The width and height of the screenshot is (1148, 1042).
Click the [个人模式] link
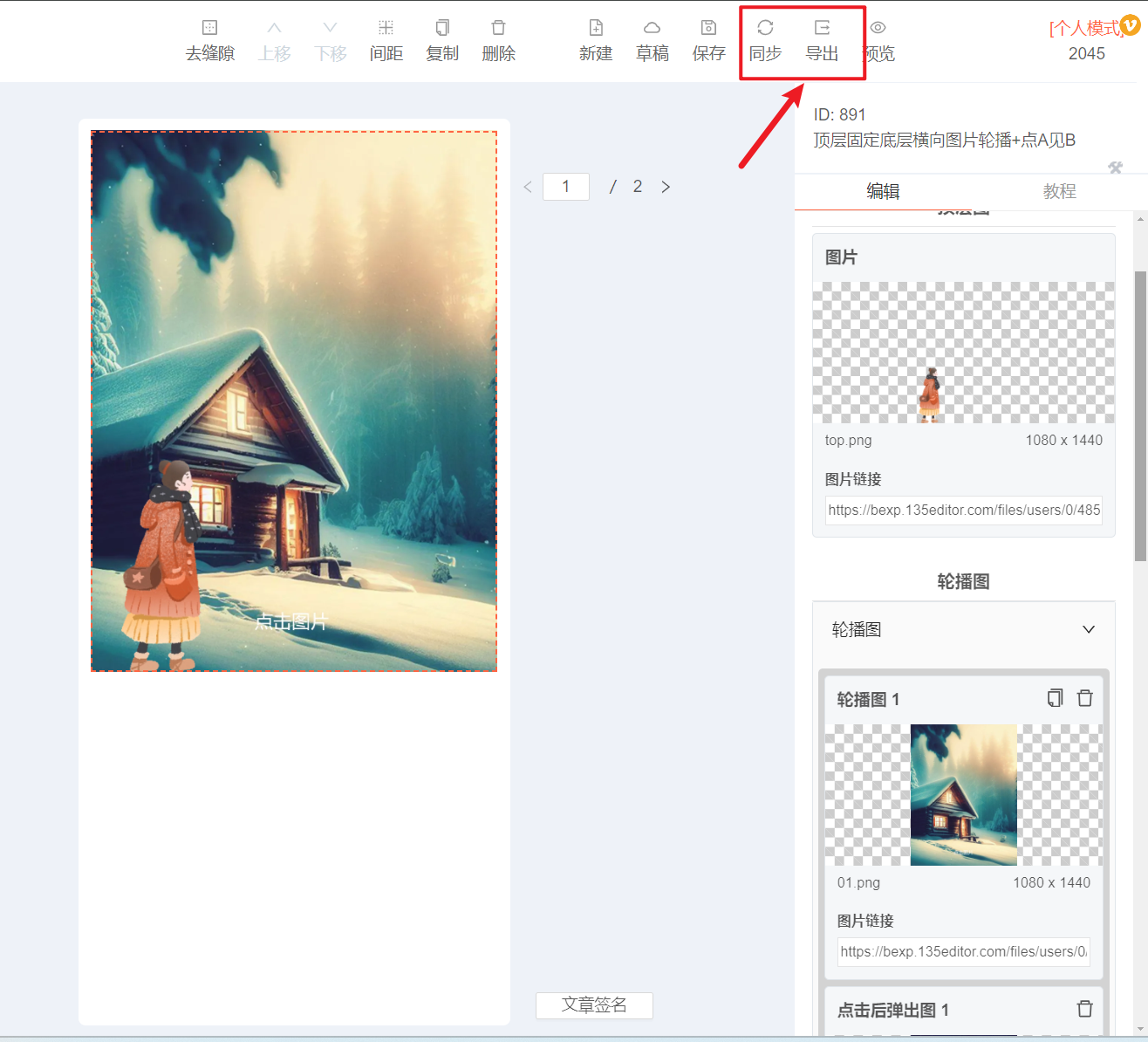click(1086, 28)
